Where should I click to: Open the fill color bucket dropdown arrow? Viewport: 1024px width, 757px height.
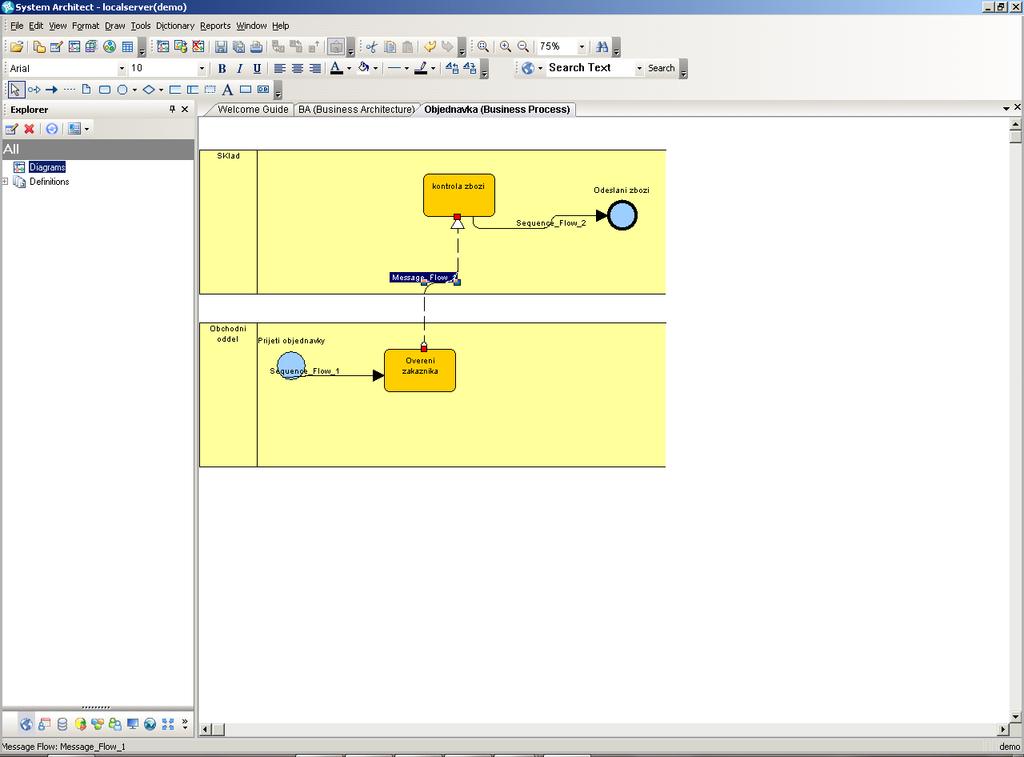(x=376, y=68)
